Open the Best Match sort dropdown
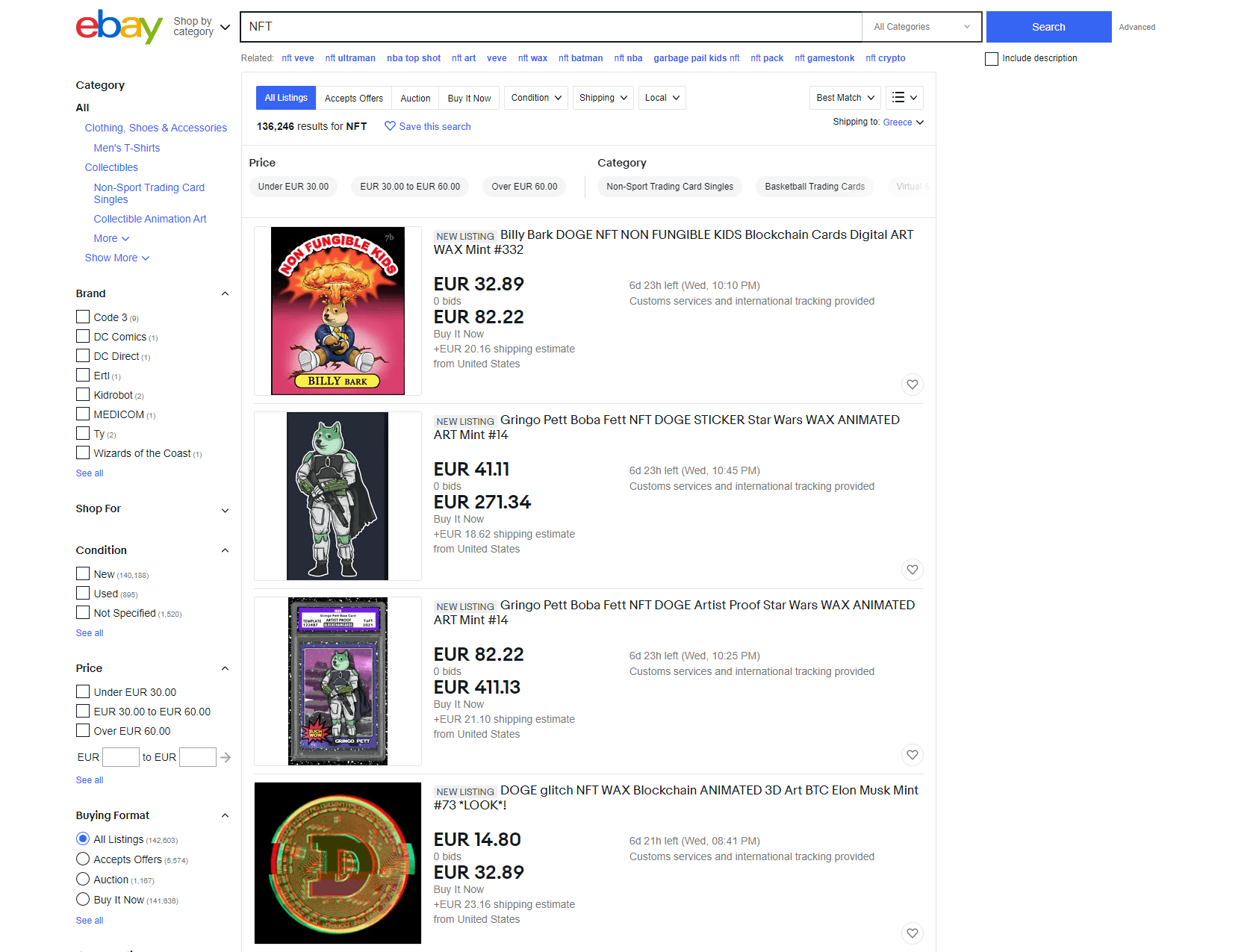This screenshot has width=1253, height=952. (845, 98)
